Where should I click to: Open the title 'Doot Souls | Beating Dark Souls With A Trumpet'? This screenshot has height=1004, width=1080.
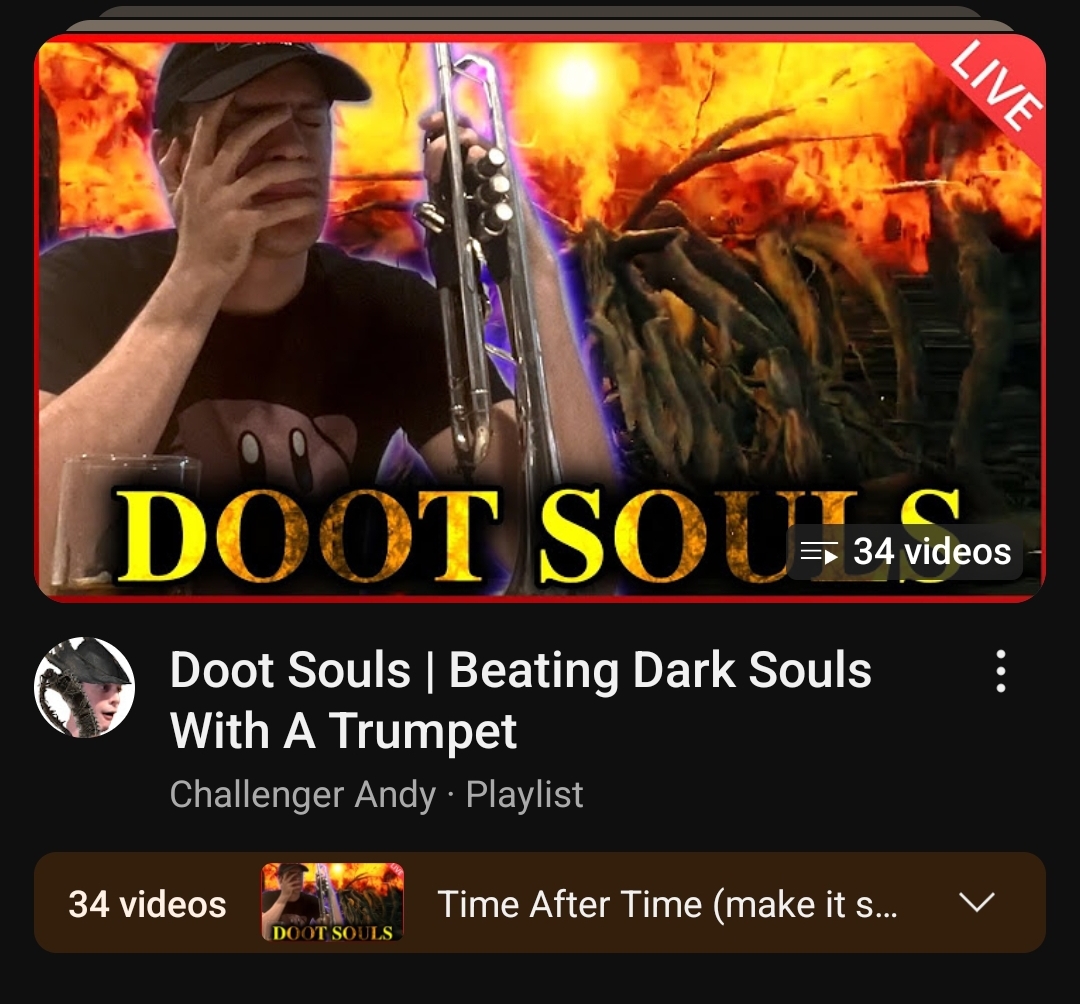click(x=520, y=700)
